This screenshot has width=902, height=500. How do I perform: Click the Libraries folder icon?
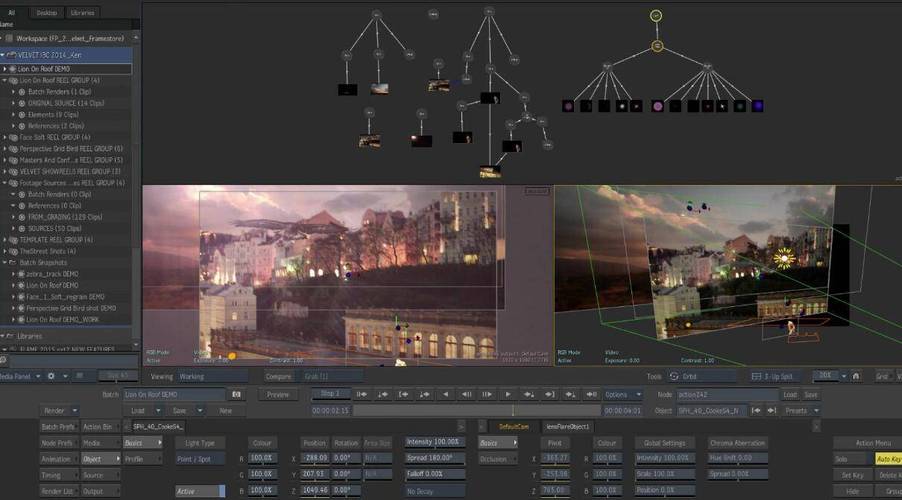[10, 336]
